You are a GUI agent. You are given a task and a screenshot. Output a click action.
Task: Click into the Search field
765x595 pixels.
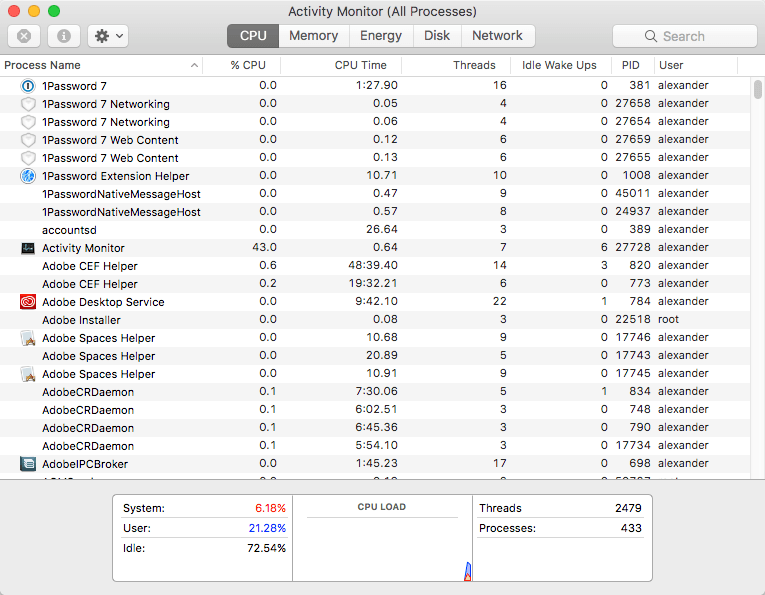tap(684, 36)
